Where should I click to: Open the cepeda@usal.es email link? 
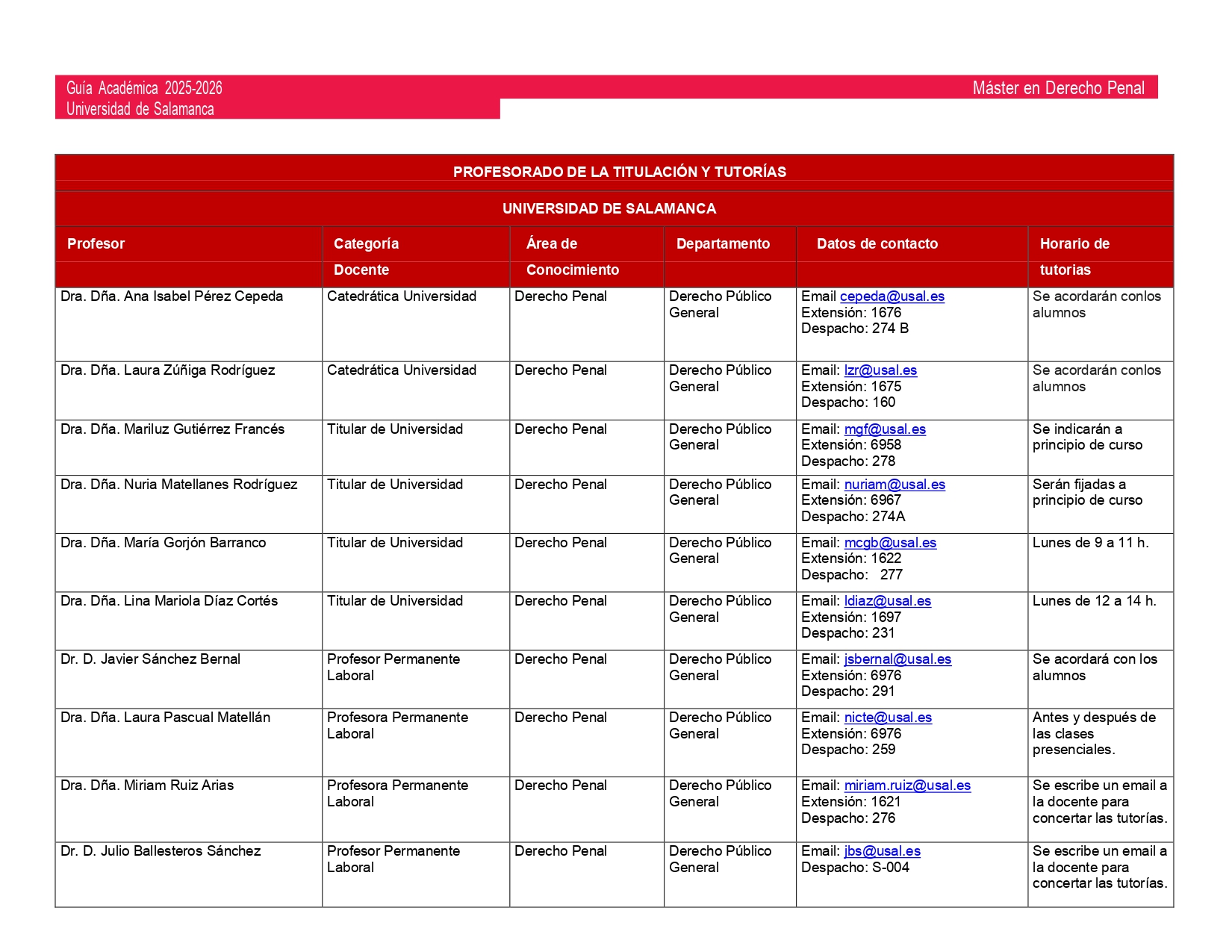click(x=892, y=296)
